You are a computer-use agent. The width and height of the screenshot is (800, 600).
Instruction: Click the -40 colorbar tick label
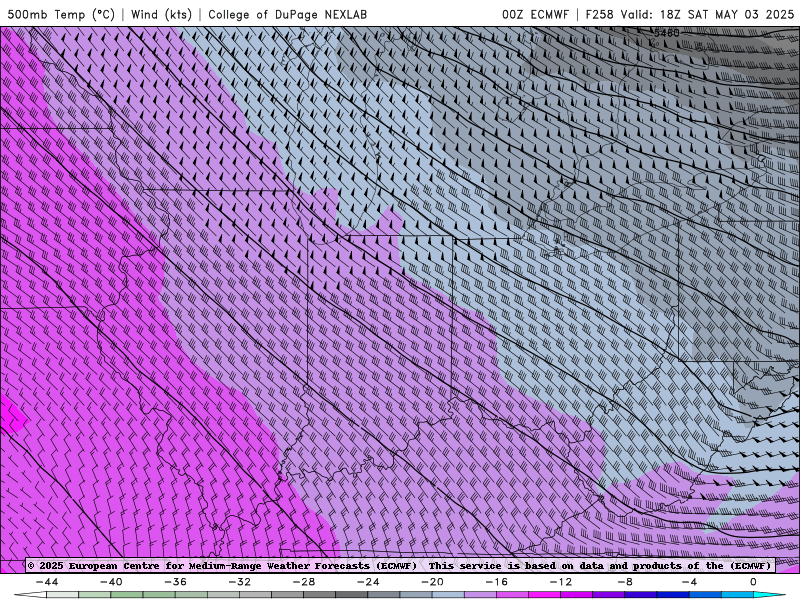(x=111, y=582)
